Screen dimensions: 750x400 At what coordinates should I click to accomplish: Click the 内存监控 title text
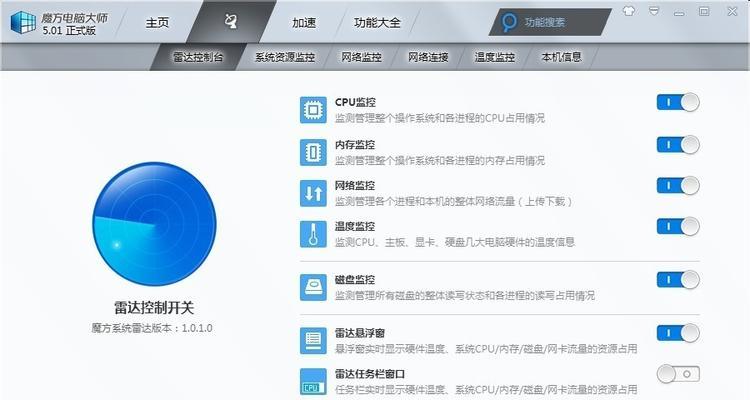click(x=355, y=144)
